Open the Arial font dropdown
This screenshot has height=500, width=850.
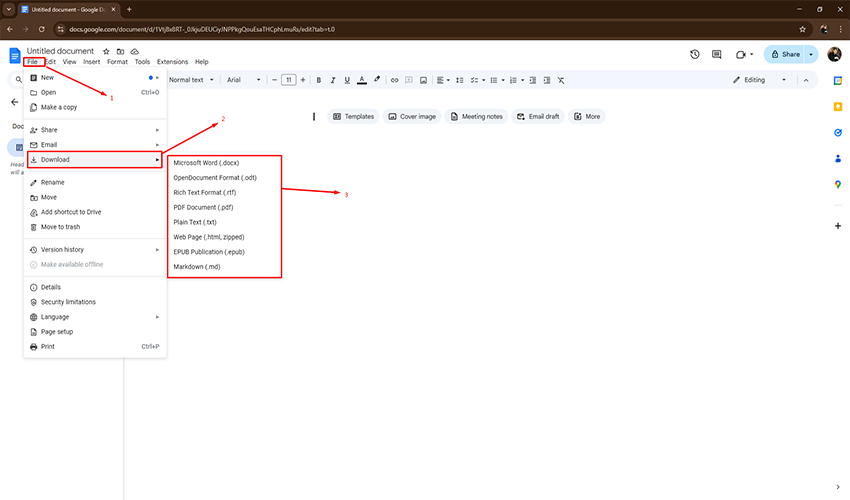coord(243,80)
